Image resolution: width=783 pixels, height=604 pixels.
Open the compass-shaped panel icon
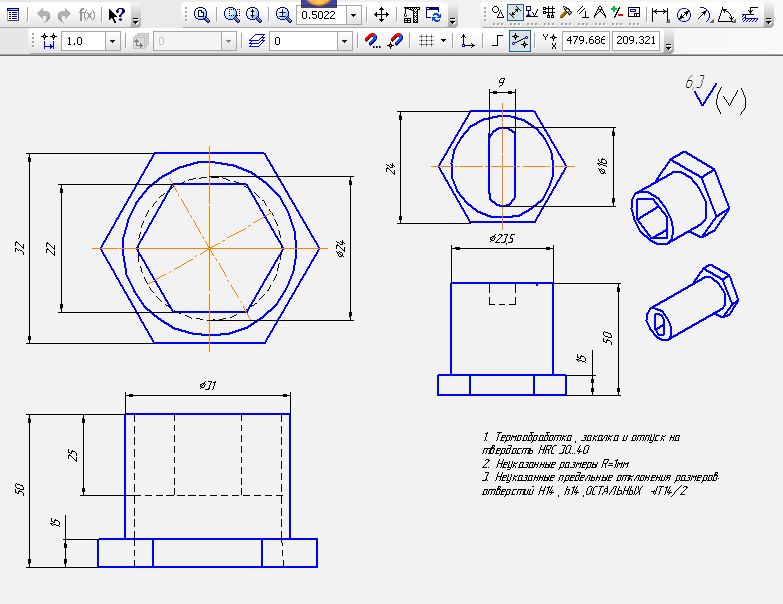coord(600,13)
